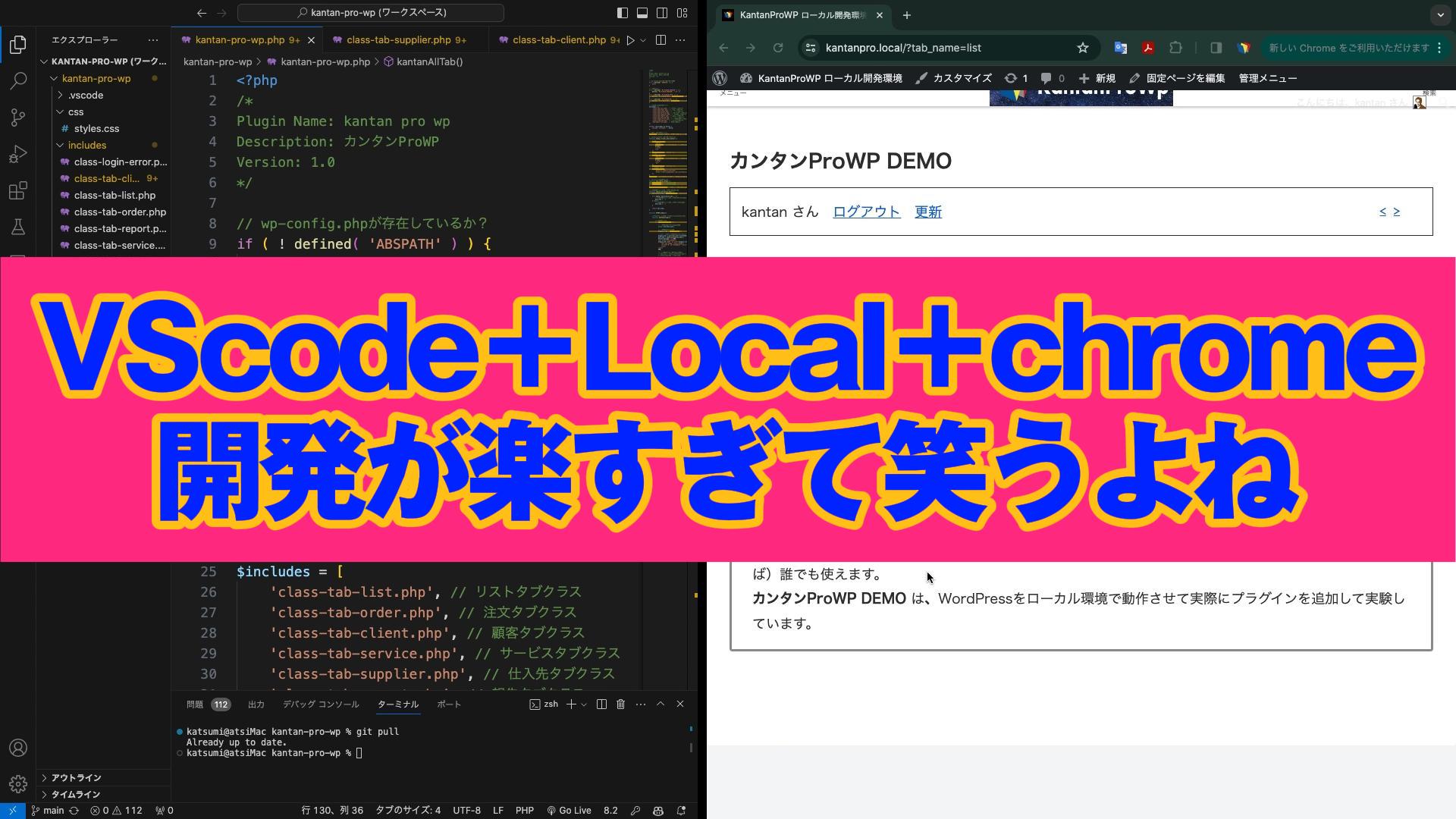Maximize the terminal panel with the chevron up

click(x=661, y=704)
